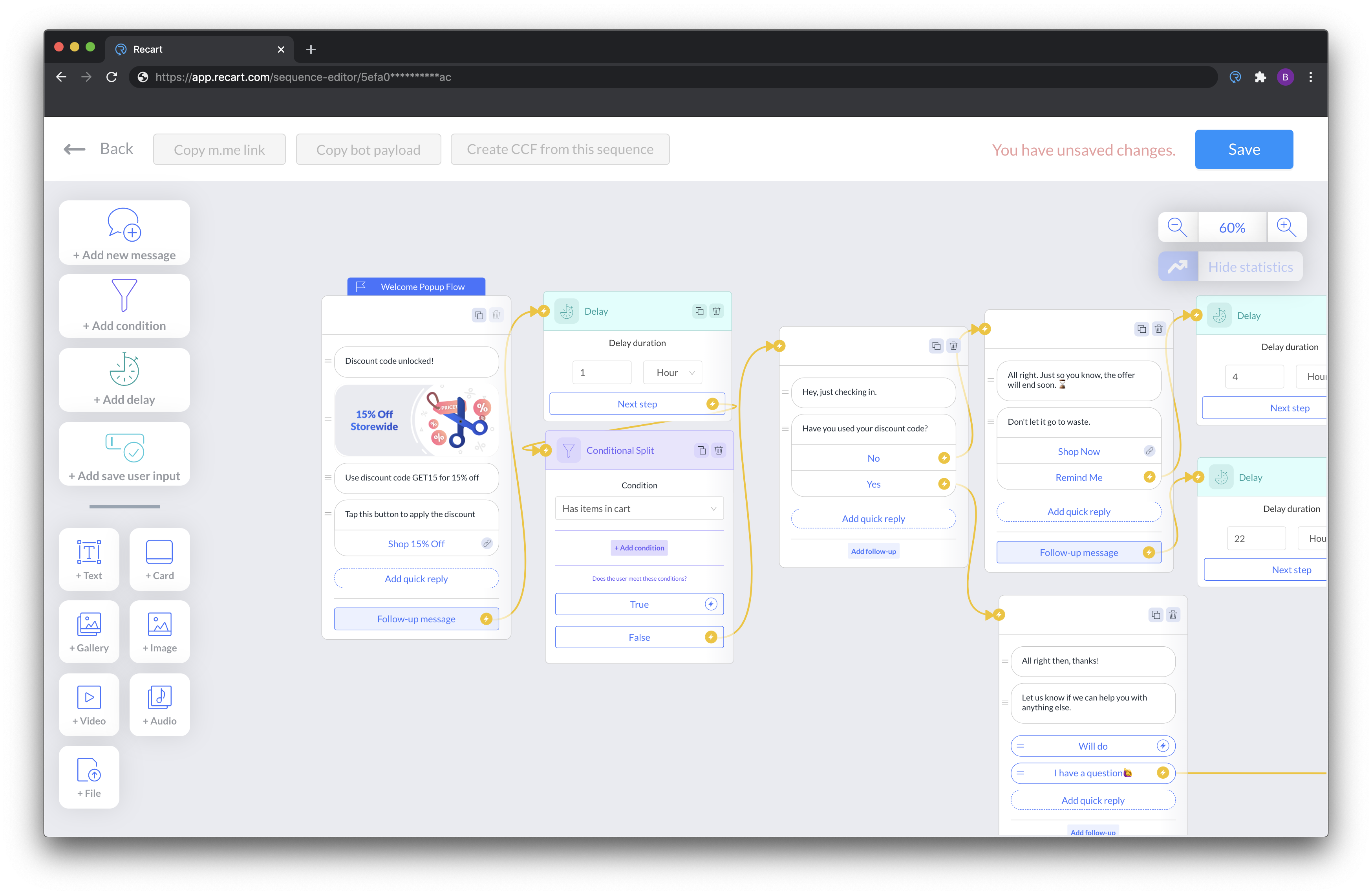Click the Add save user input icon
This screenshot has height=895, width=1372.
pyautogui.click(x=124, y=447)
